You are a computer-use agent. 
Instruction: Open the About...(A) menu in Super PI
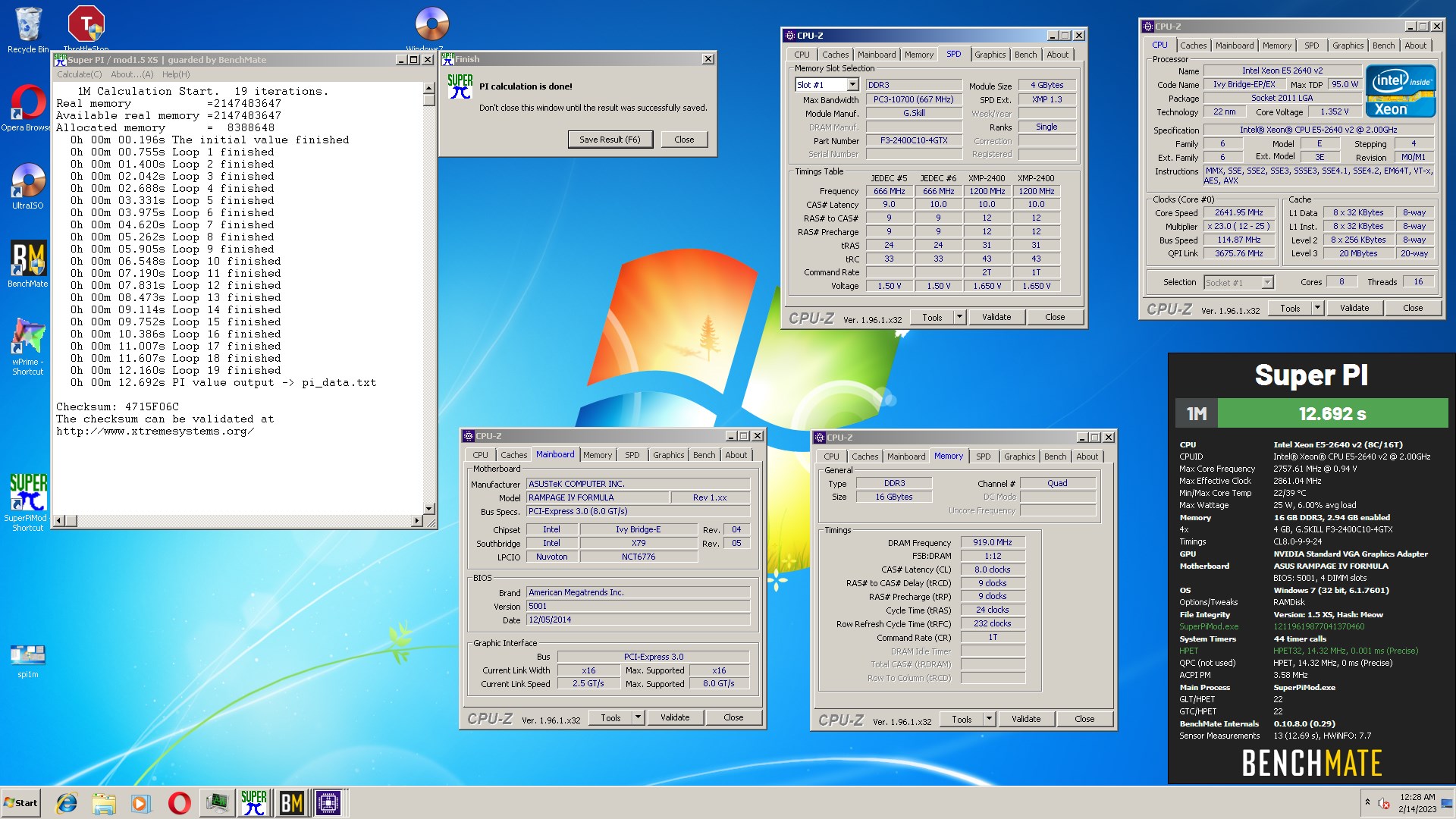132,74
